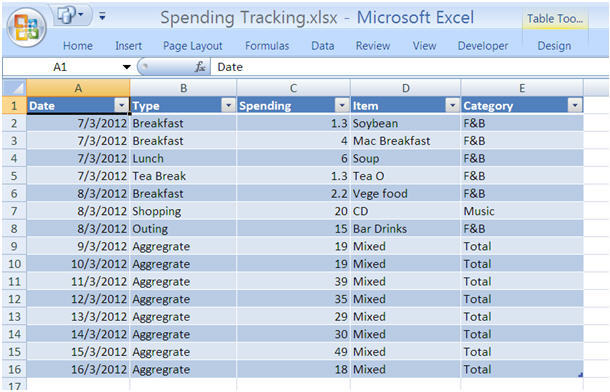Open the Category column filter dropdown

[x=575, y=105]
